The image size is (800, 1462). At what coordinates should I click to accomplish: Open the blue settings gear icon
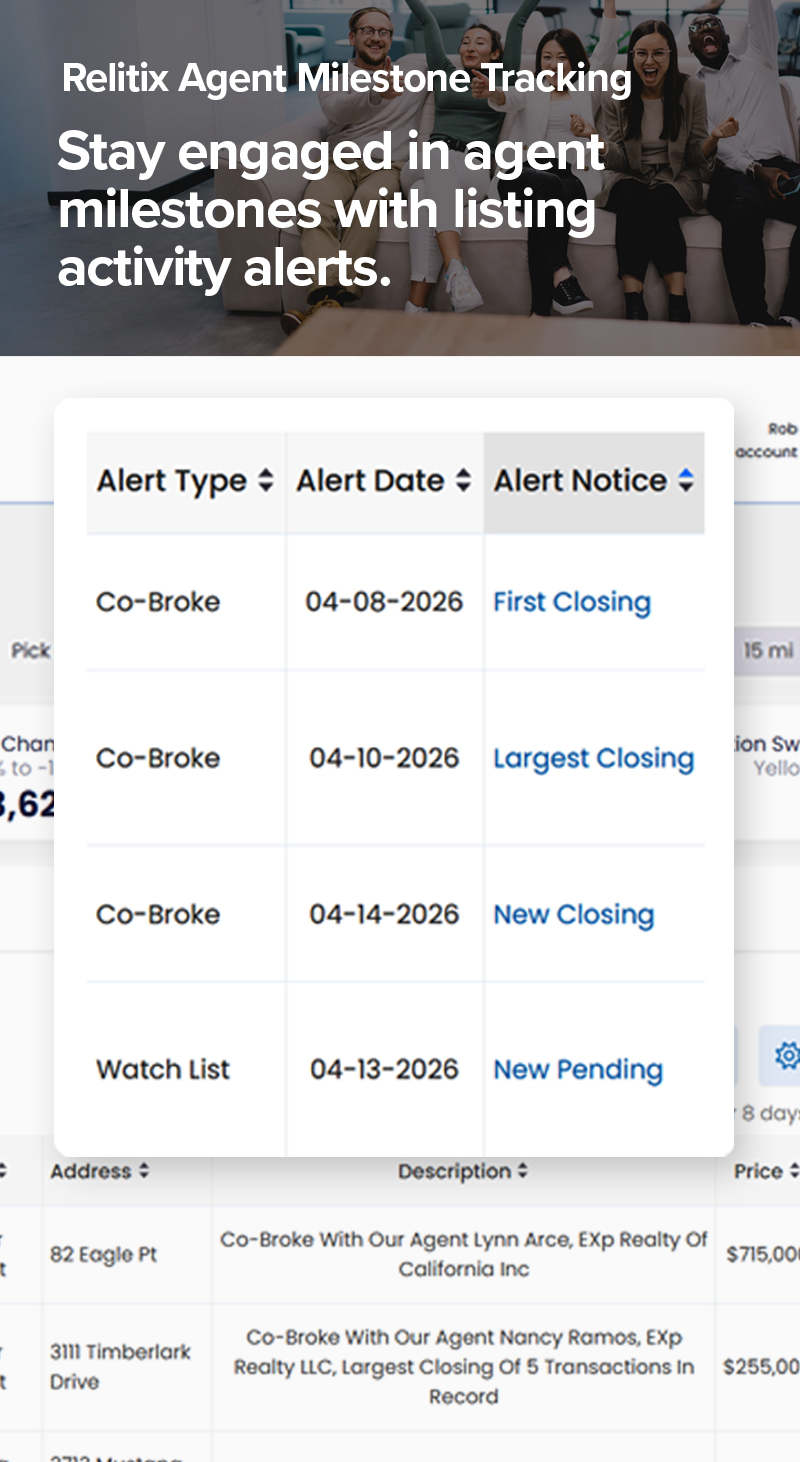[x=788, y=1056]
